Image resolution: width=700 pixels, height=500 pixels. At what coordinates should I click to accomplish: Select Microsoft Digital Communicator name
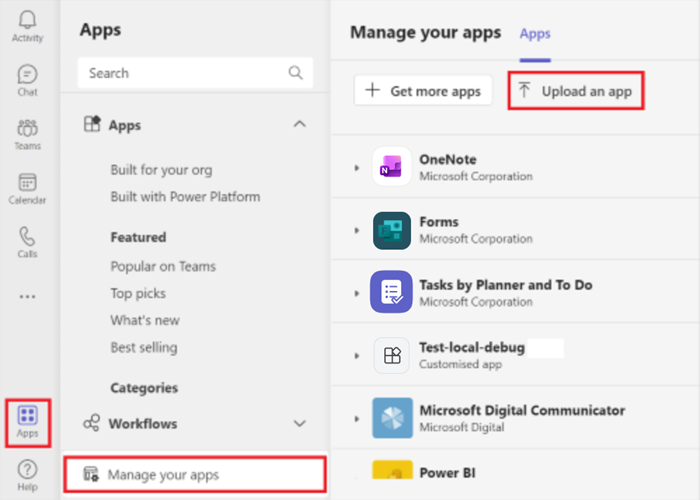(522, 410)
